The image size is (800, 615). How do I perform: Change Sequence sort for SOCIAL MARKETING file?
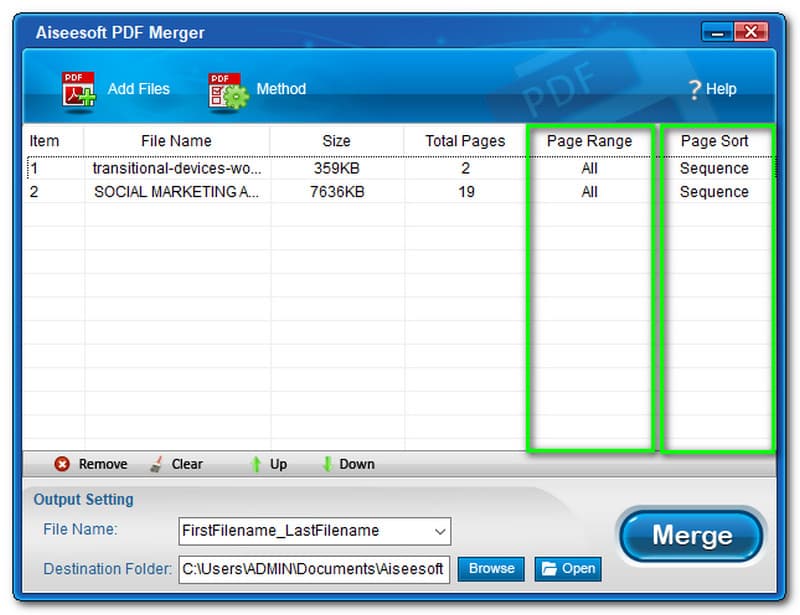click(x=714, y=192)
